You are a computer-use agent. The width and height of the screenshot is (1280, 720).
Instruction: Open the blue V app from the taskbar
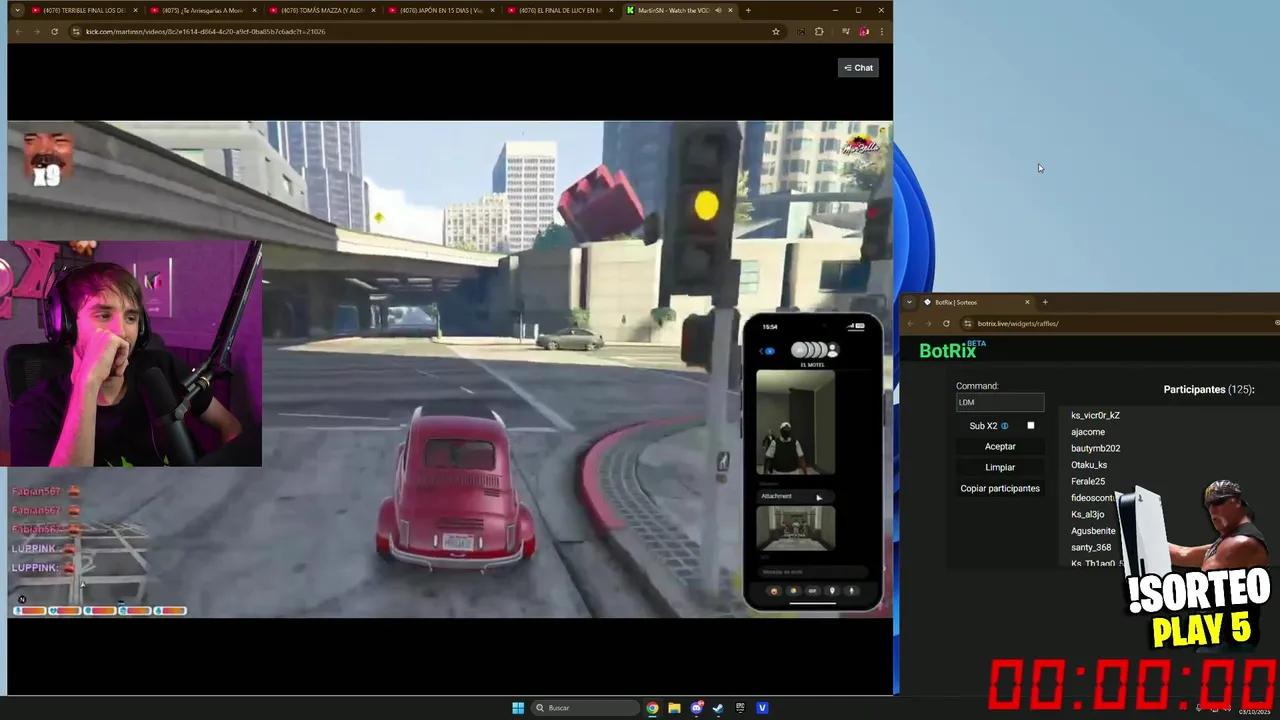(x=762, y=708)
